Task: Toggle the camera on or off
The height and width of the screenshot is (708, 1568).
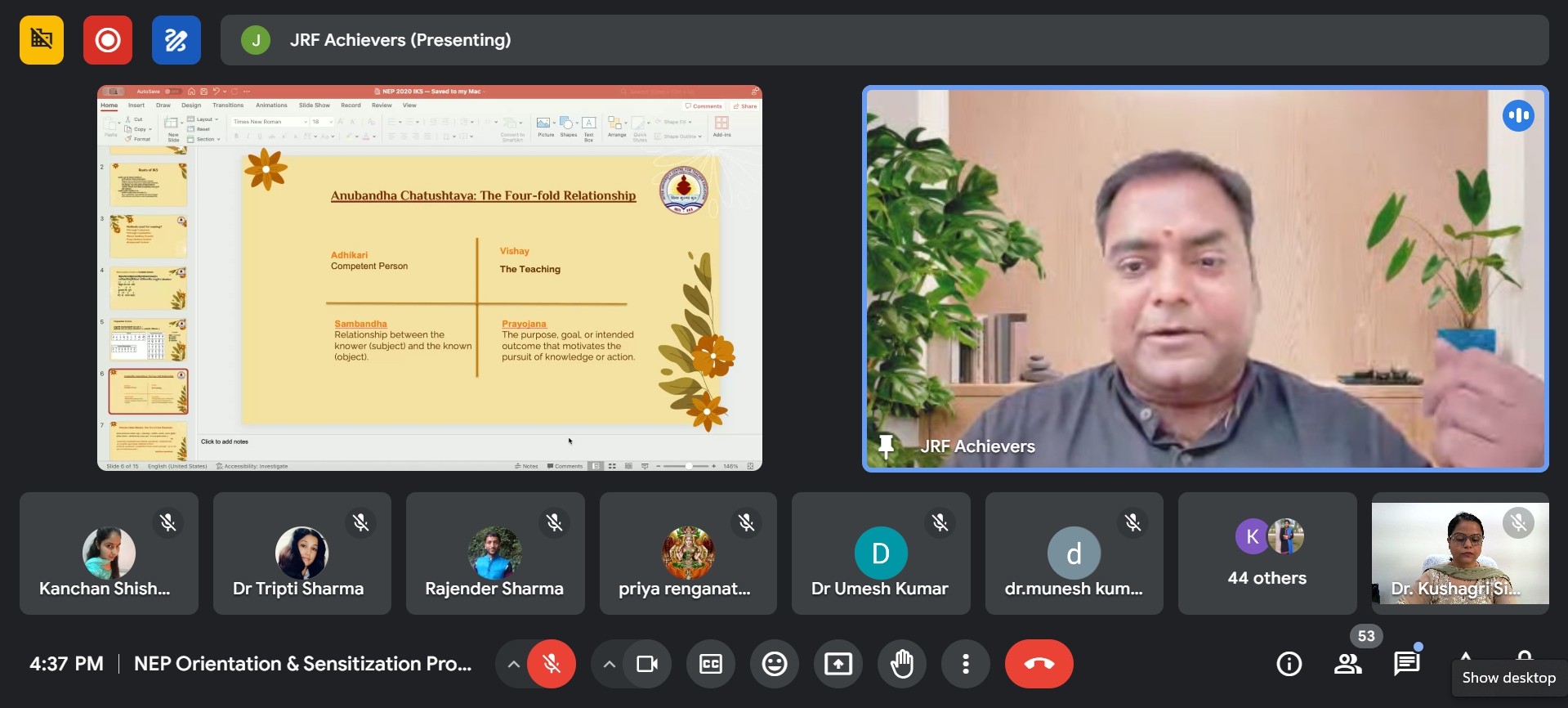Action: pyautogui.click(x=647, y=664)
